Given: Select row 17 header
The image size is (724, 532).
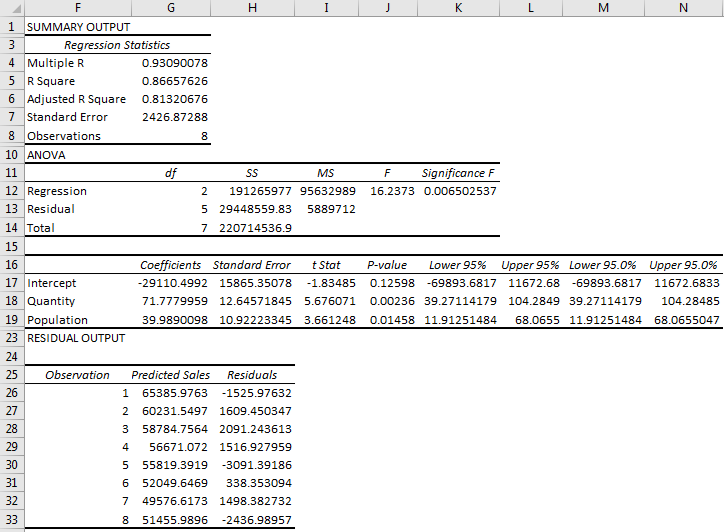Looking at the screenshot, I should (x=12, y=283).
